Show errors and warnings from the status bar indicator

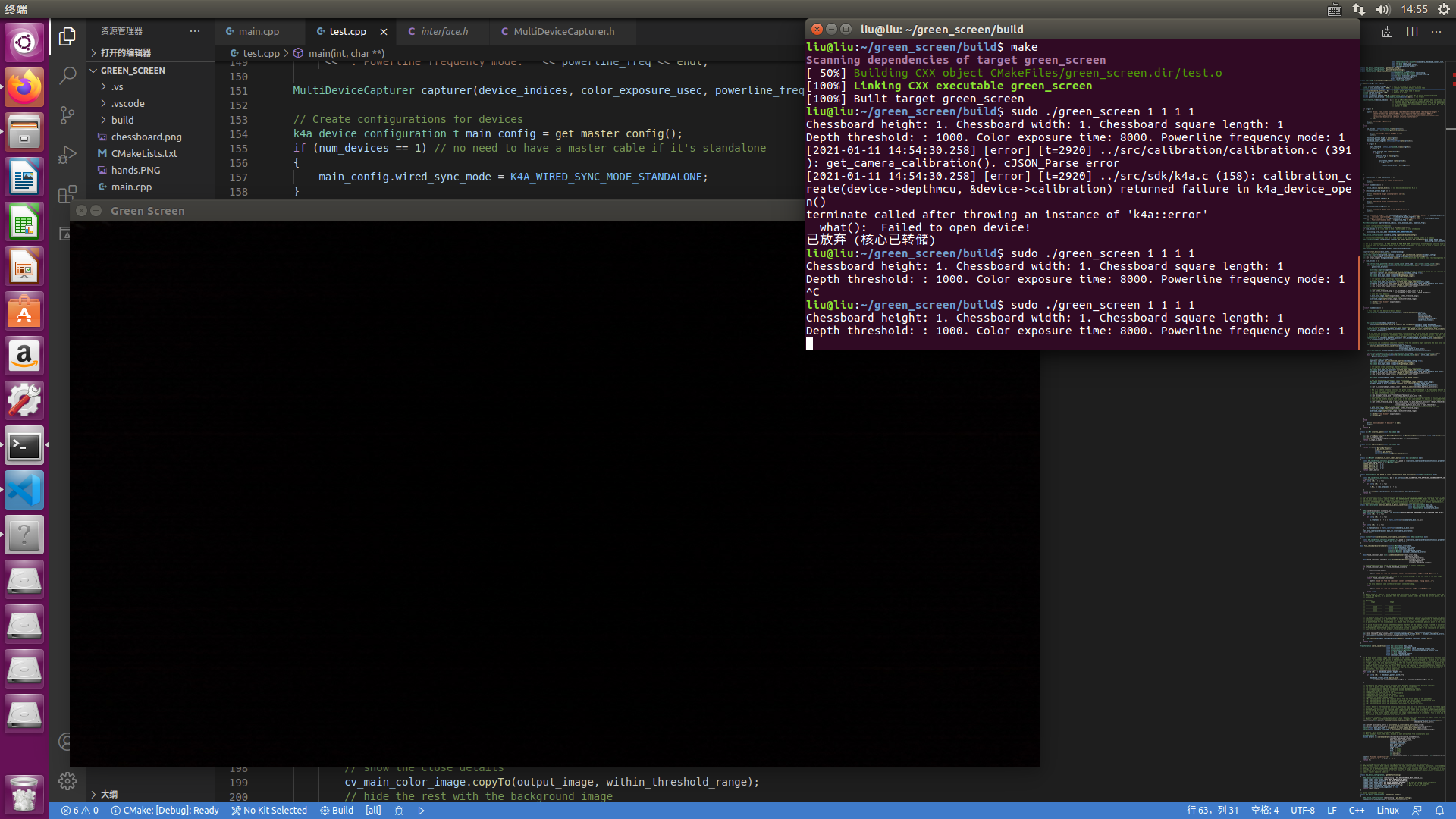tap(80, 810)
